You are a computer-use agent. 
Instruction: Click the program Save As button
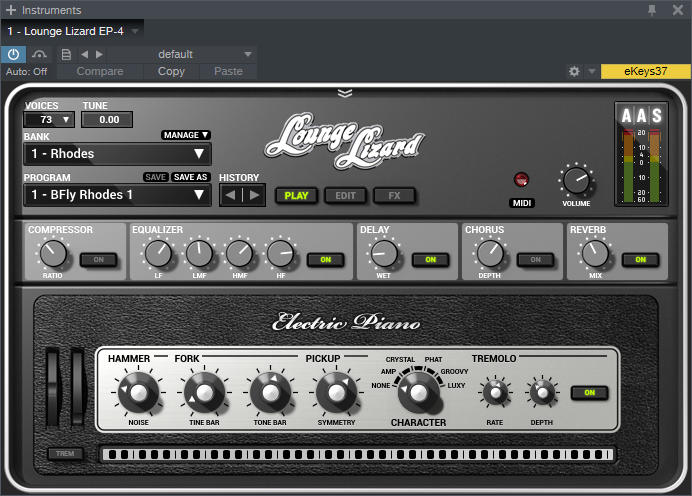pos(190,177)
